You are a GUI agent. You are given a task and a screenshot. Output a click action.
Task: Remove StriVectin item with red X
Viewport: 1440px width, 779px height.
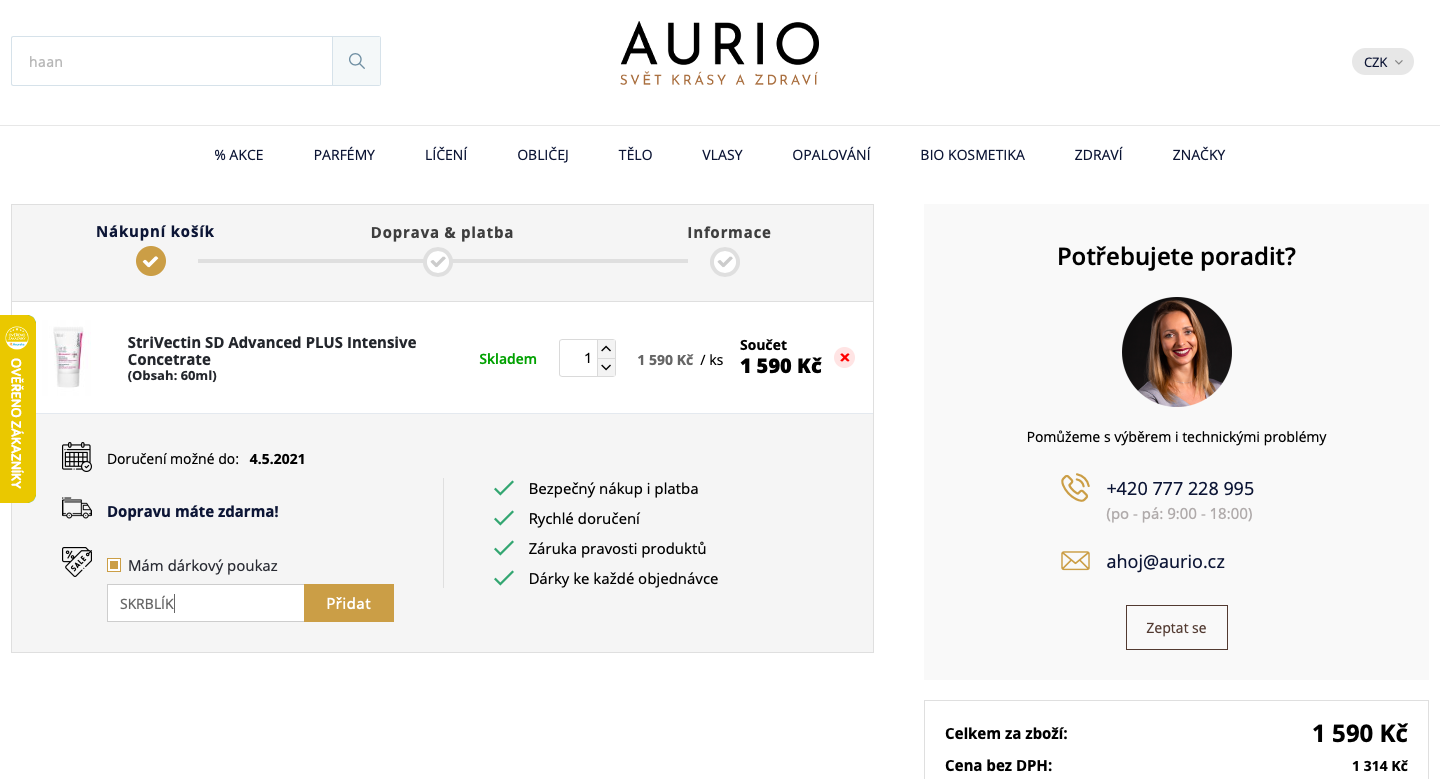[845, 358]
